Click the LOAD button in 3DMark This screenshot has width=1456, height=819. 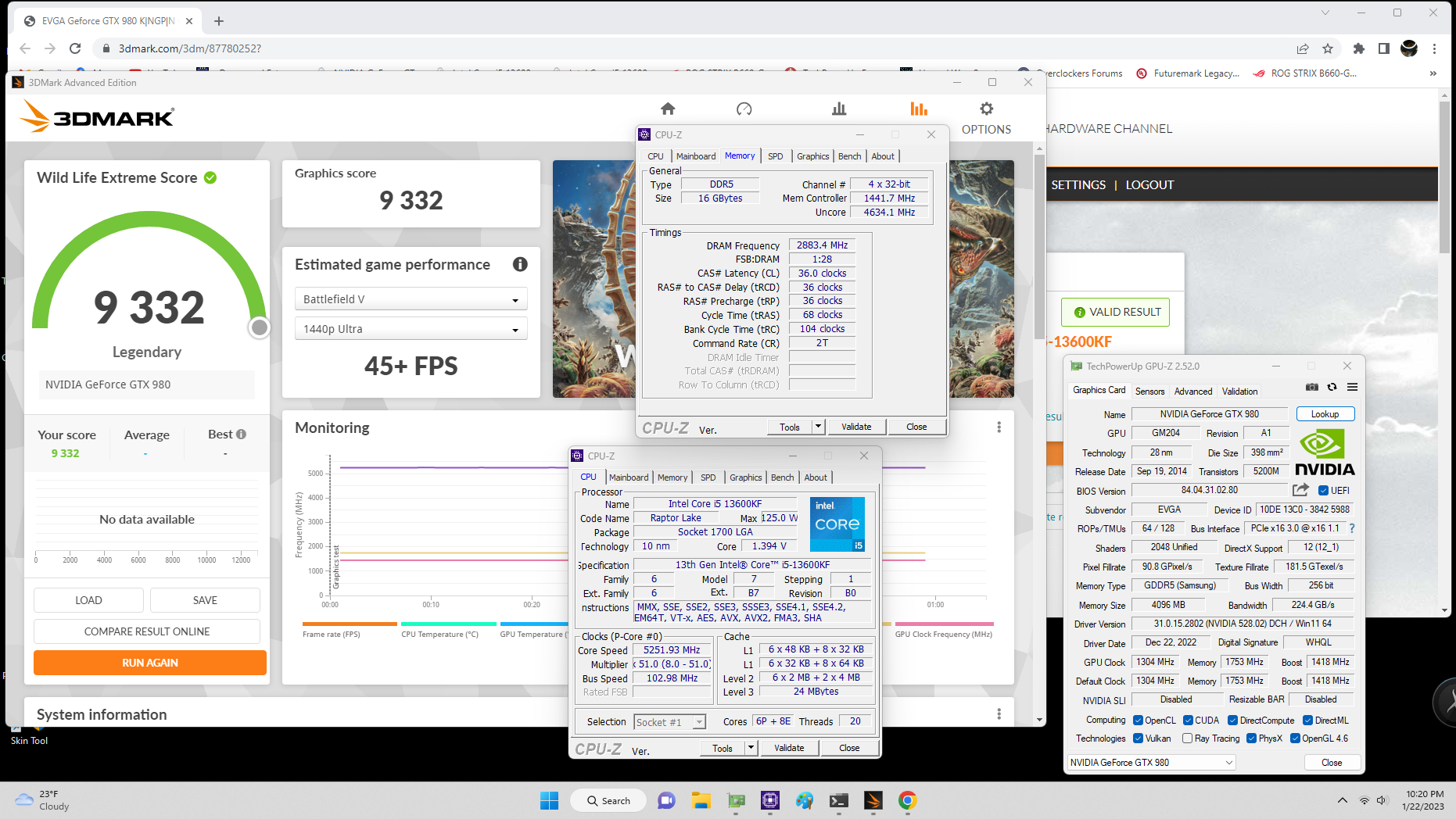(88, 600)
